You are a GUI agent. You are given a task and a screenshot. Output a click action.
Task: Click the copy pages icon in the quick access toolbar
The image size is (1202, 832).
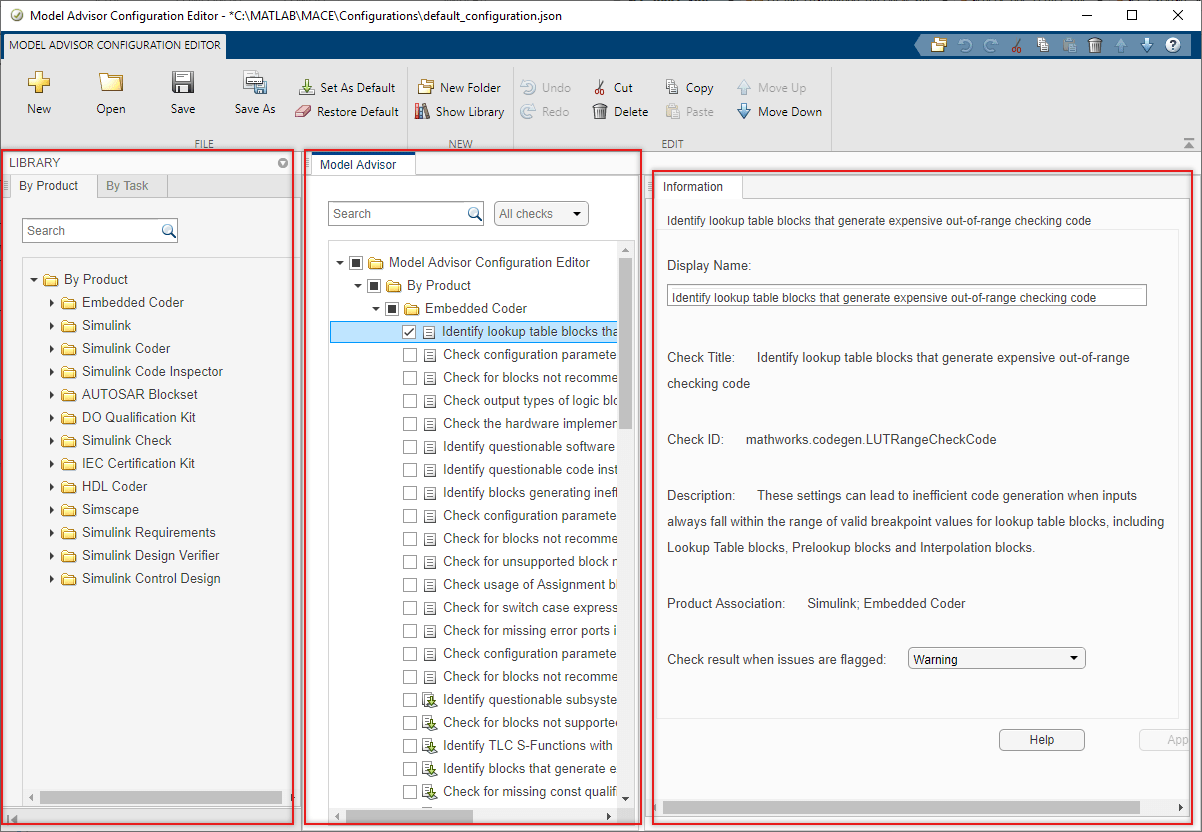pyautogui.click(x=1042, y=45)
